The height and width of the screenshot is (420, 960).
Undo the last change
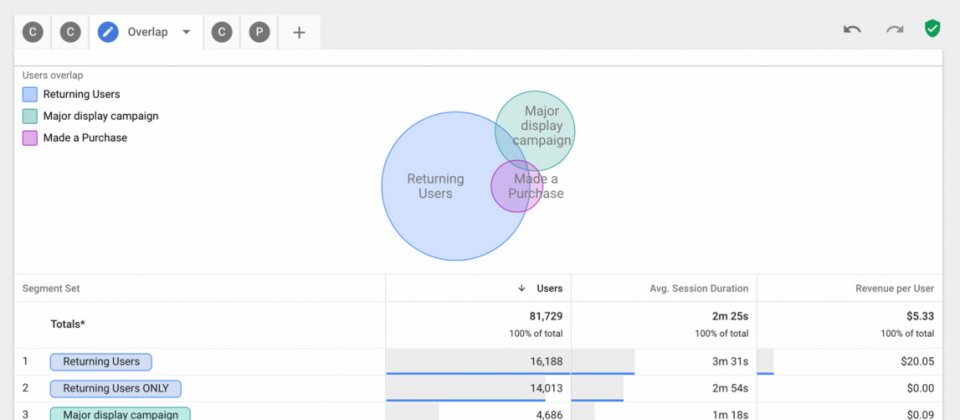(852, 30)
